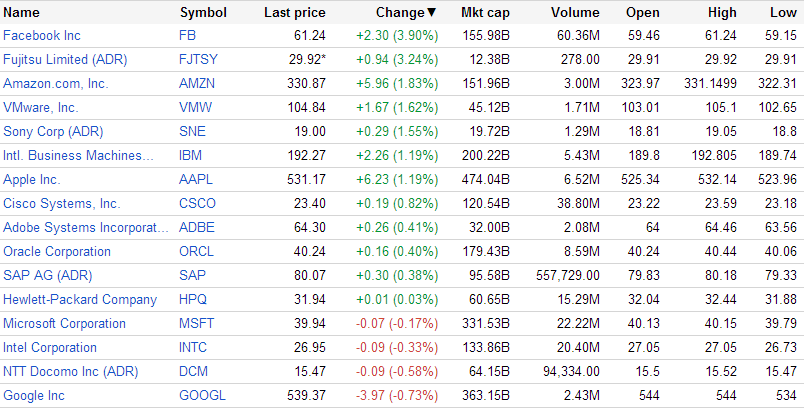The height and width of the screenshot is (411, 804).
Task: Open the Facebook Inc company link
Action: click(x=42, y=36)
